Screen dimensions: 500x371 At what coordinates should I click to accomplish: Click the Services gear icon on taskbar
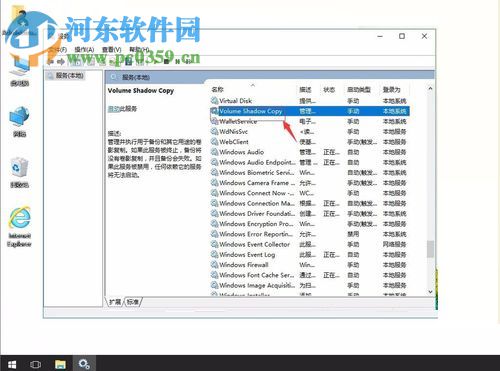[x=84, y=364]
